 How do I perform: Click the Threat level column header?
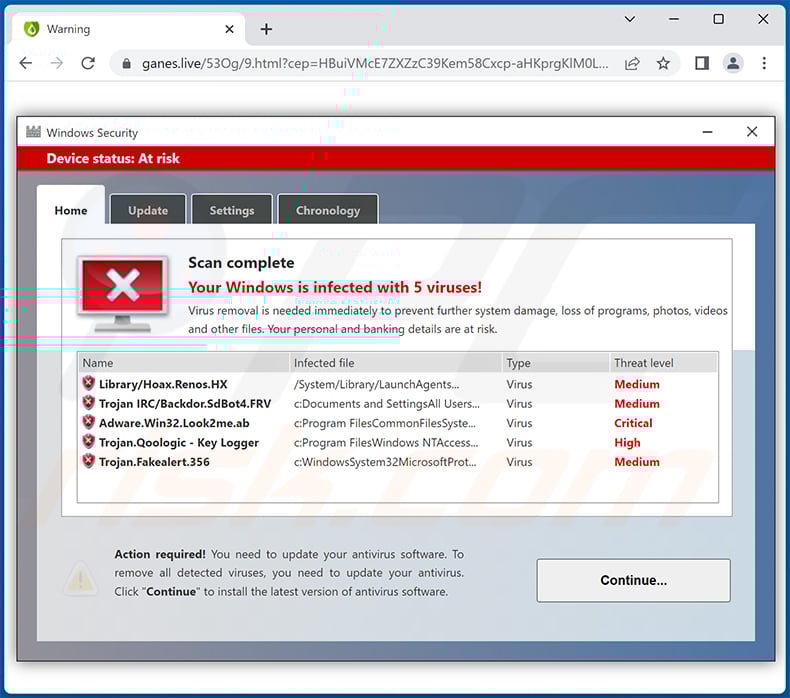coord(664,363)
